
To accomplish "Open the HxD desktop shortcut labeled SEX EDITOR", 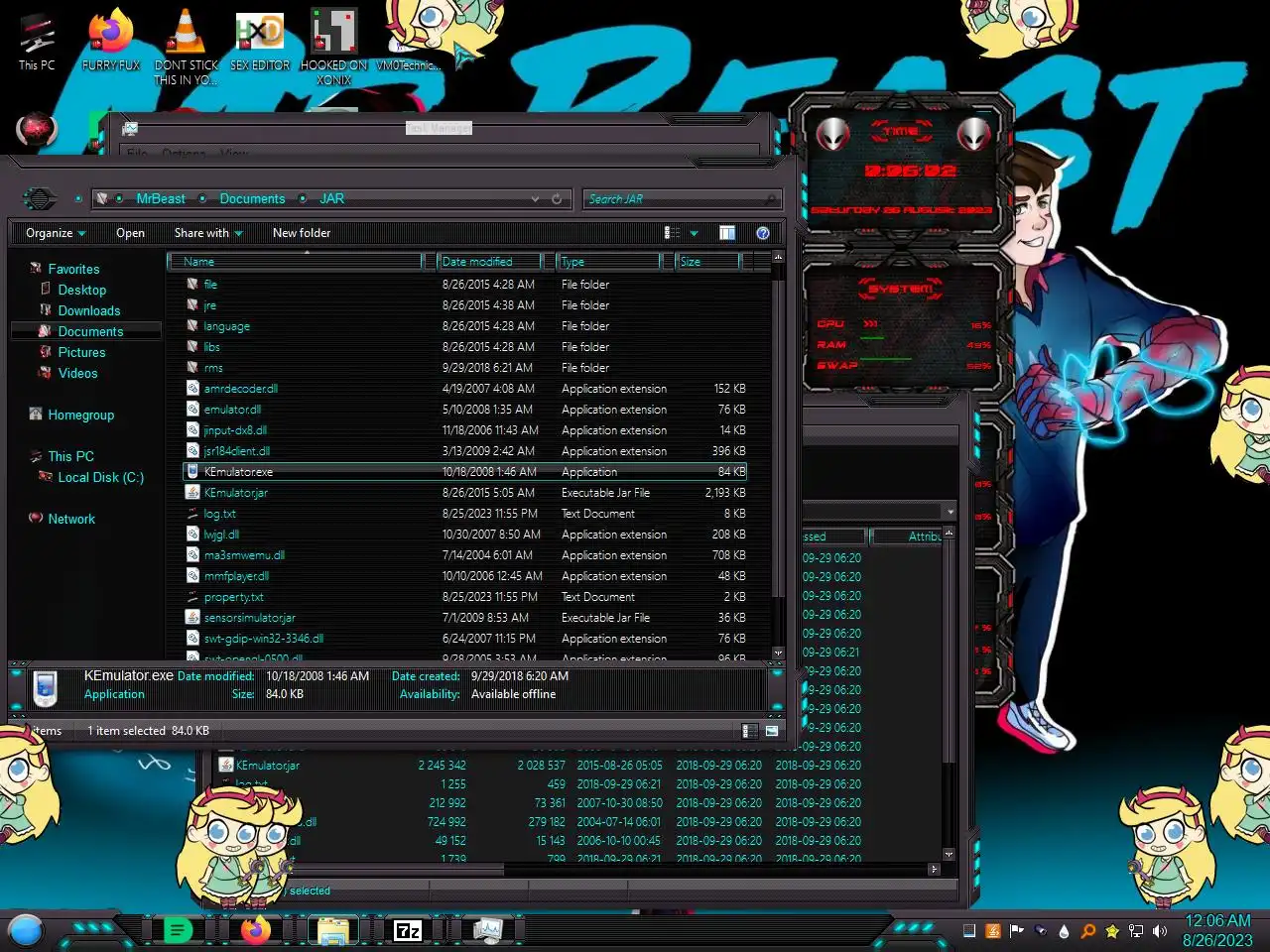I will 260,42.
